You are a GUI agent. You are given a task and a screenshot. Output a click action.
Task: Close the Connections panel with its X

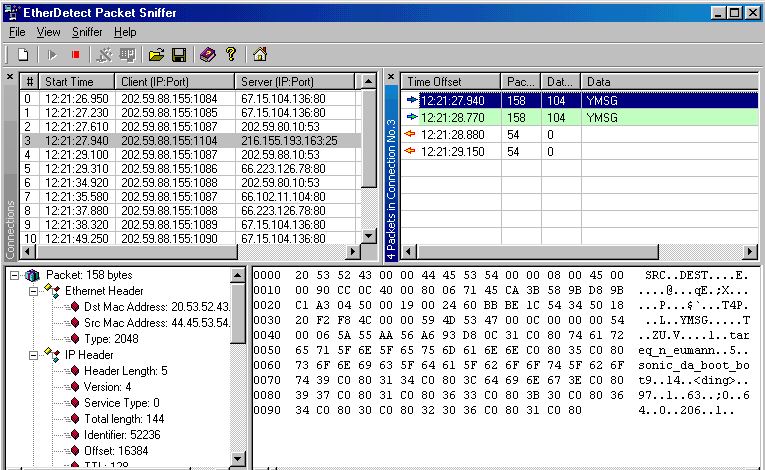[x=10, y=77]
